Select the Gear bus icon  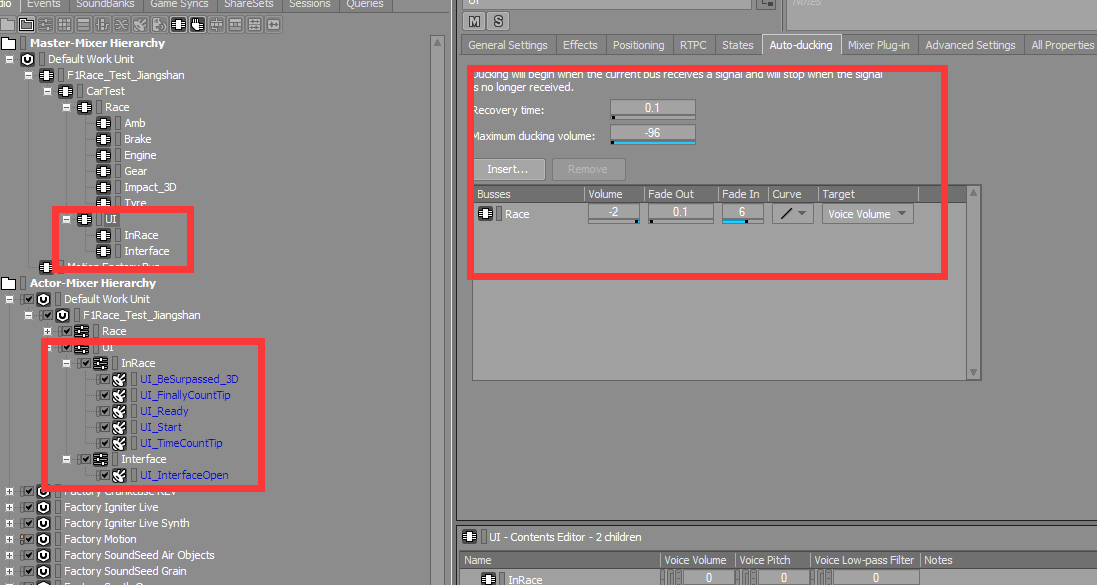pos(104,171)
